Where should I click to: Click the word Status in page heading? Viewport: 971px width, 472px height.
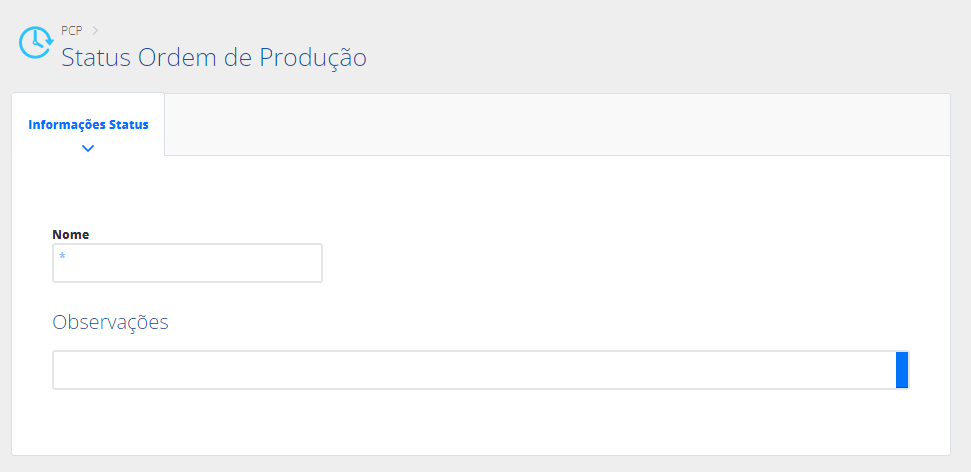96,58
